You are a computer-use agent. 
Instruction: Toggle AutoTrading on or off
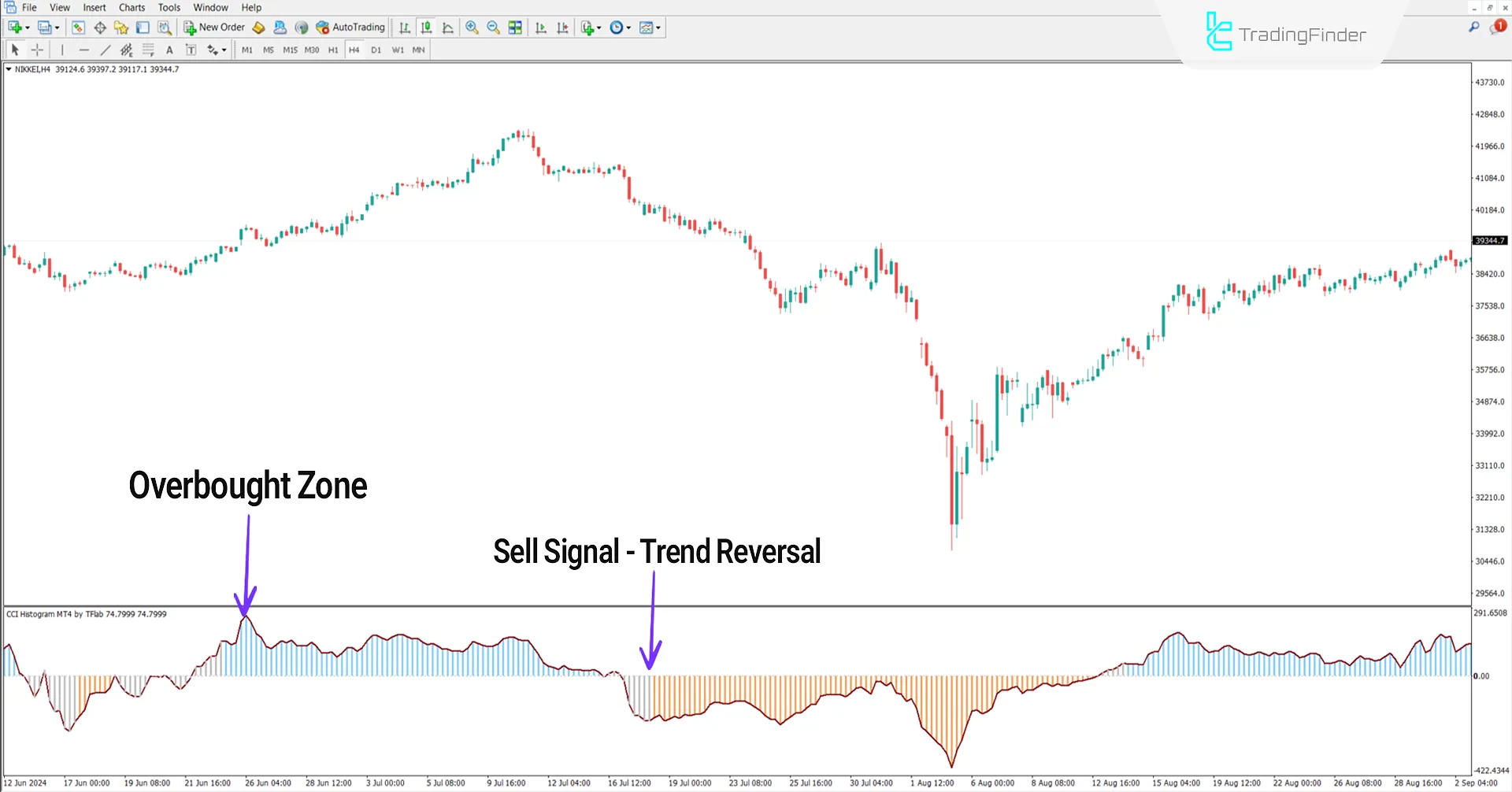pyautogui.click(x=350, y=27)
